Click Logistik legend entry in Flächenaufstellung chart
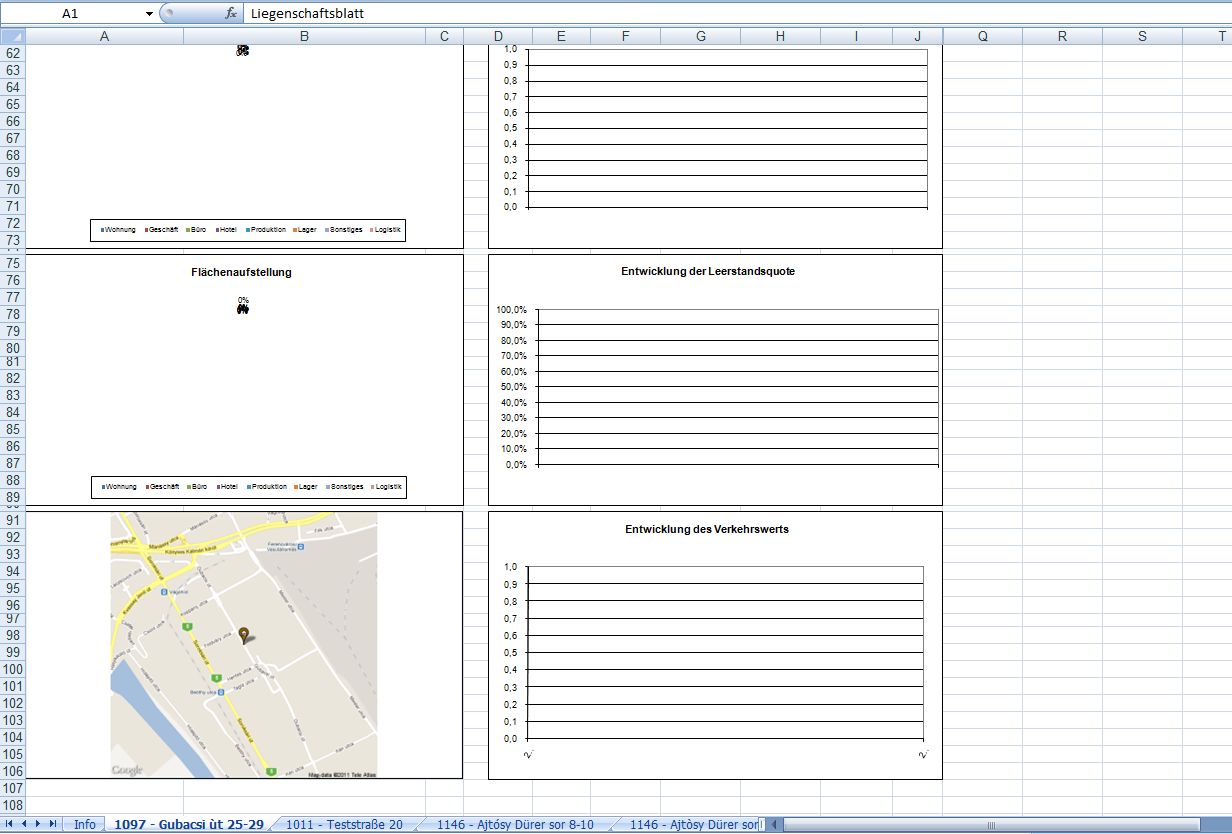Image resolution: width=1232 pixels, height=834 pixels. pyautogui.click(x=386, y=487)
